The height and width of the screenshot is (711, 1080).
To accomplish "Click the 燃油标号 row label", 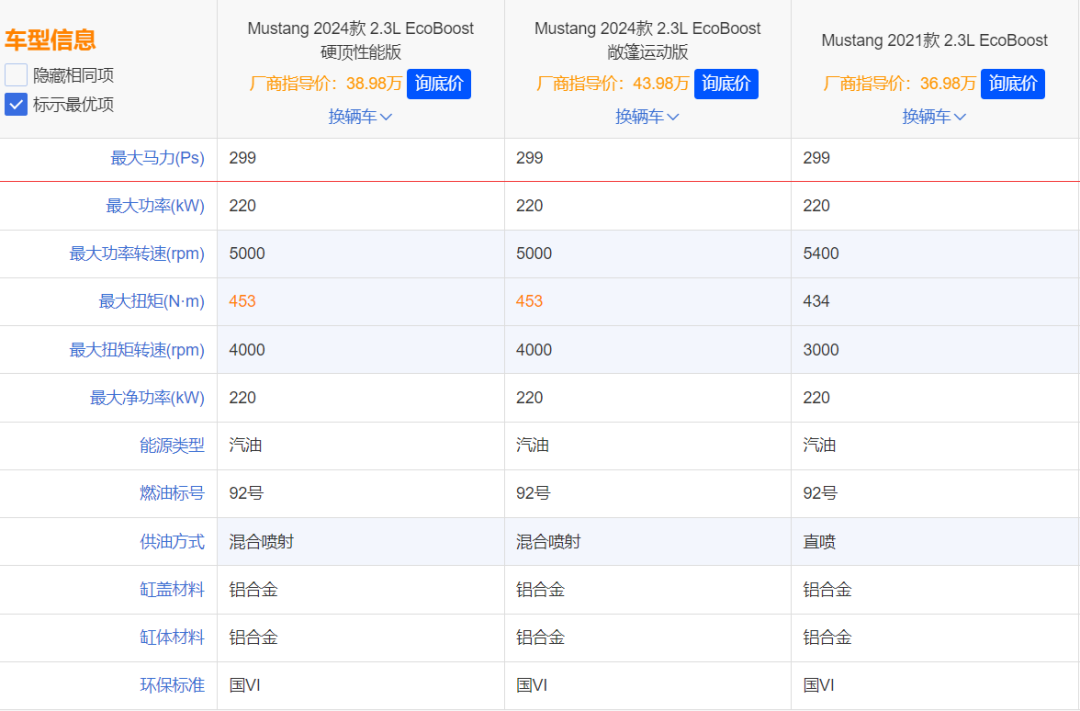I will click(x=172, y=493).
